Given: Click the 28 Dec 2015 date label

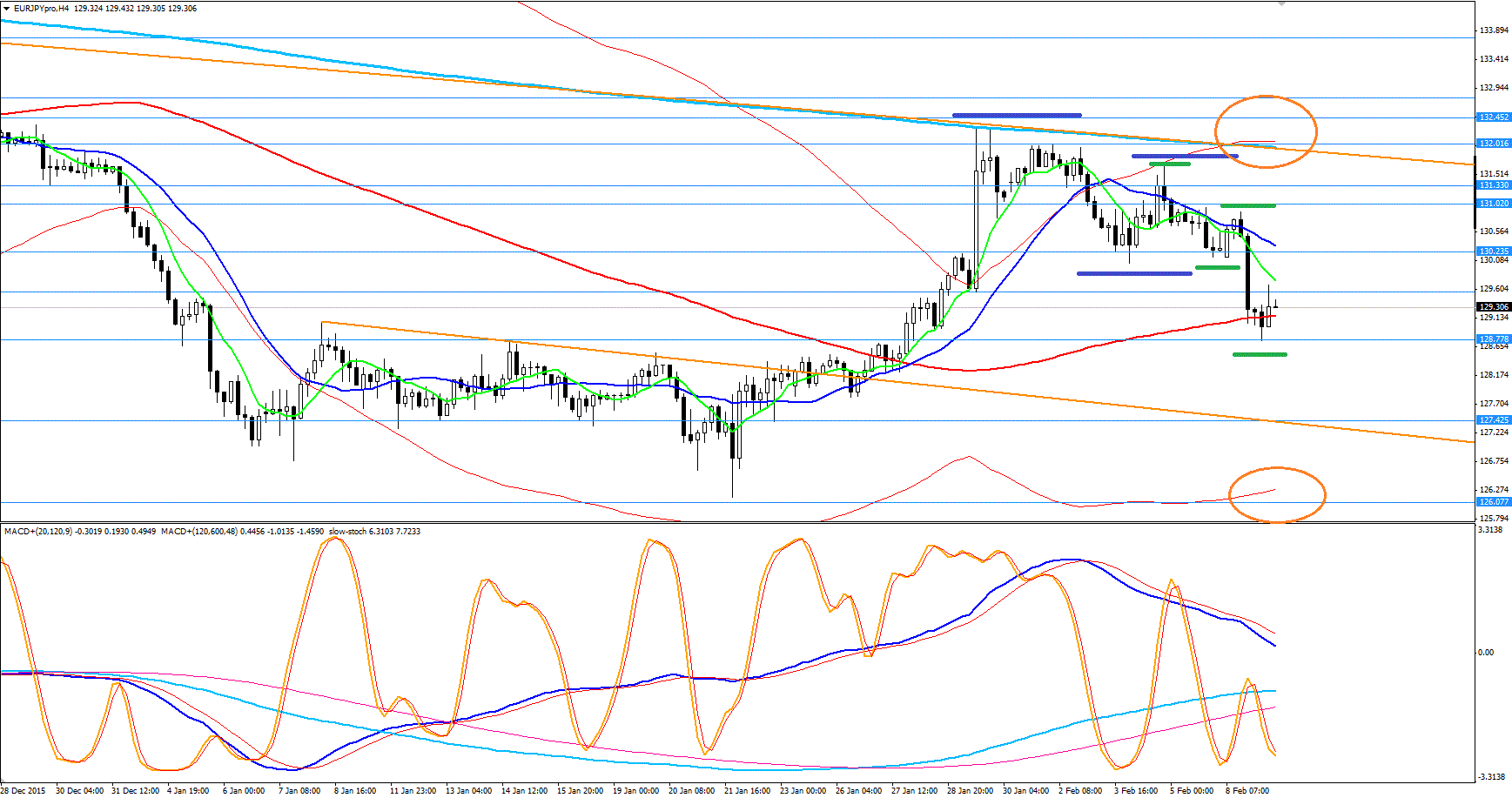Looking at the screenshot, I should pyautogui.click(x=24, y=791).
